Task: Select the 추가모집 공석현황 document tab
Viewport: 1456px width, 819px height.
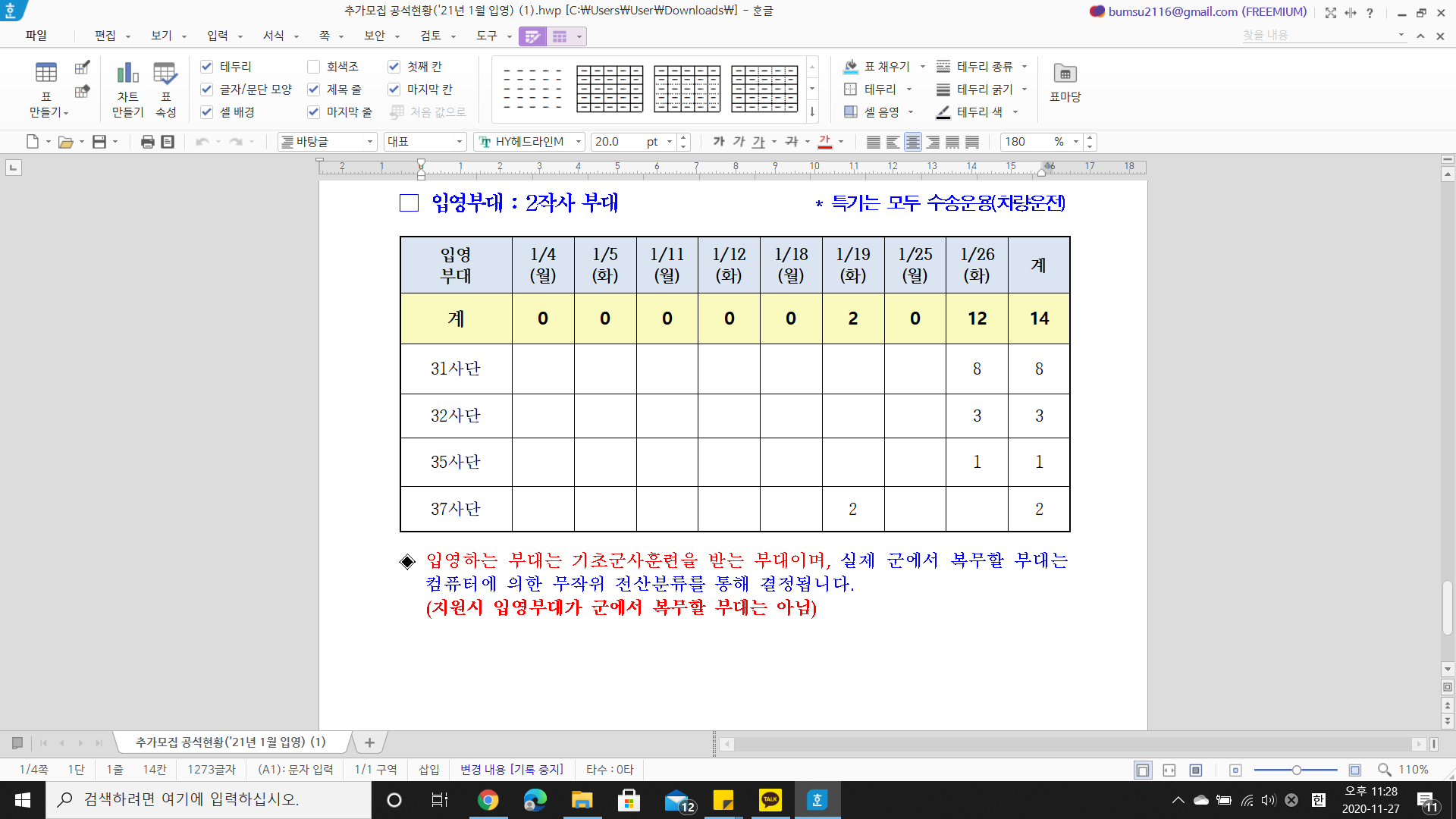Action: point(231,742)
